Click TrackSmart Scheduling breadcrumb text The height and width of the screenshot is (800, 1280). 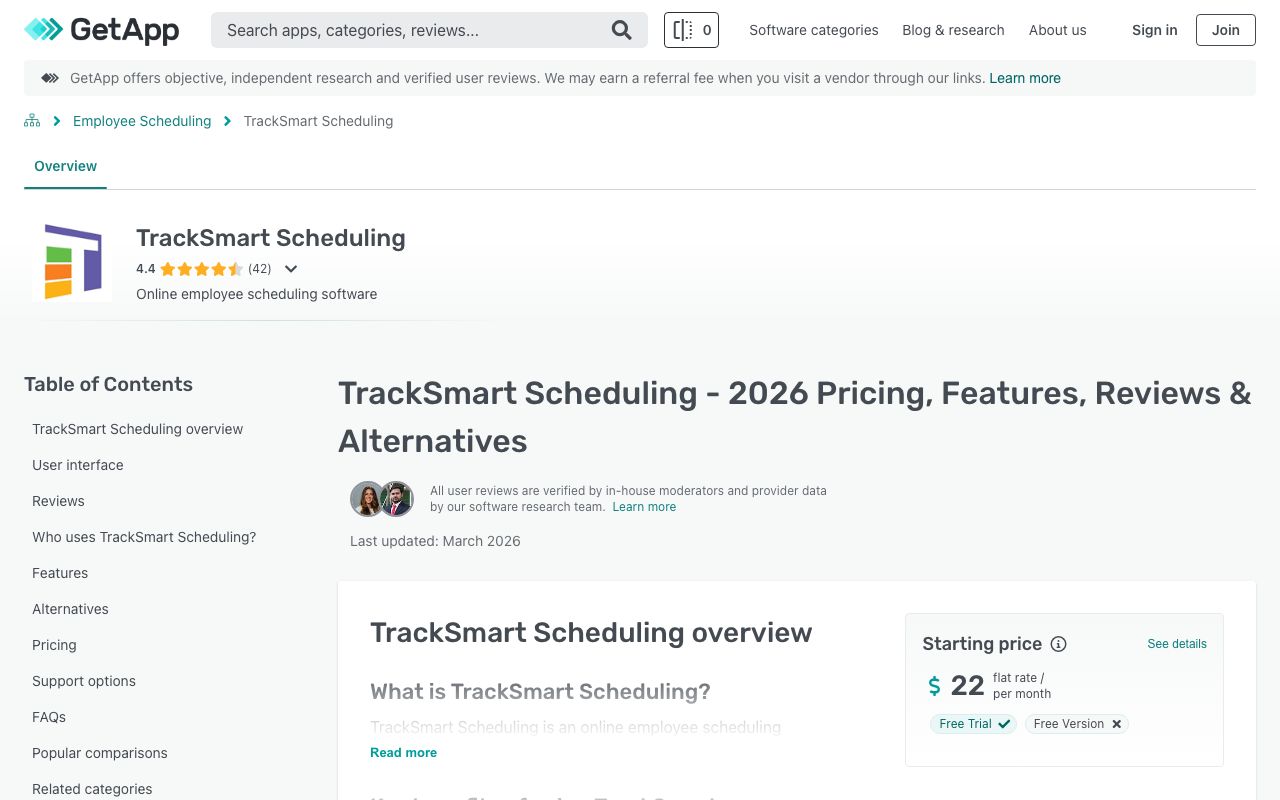point(318,121)
